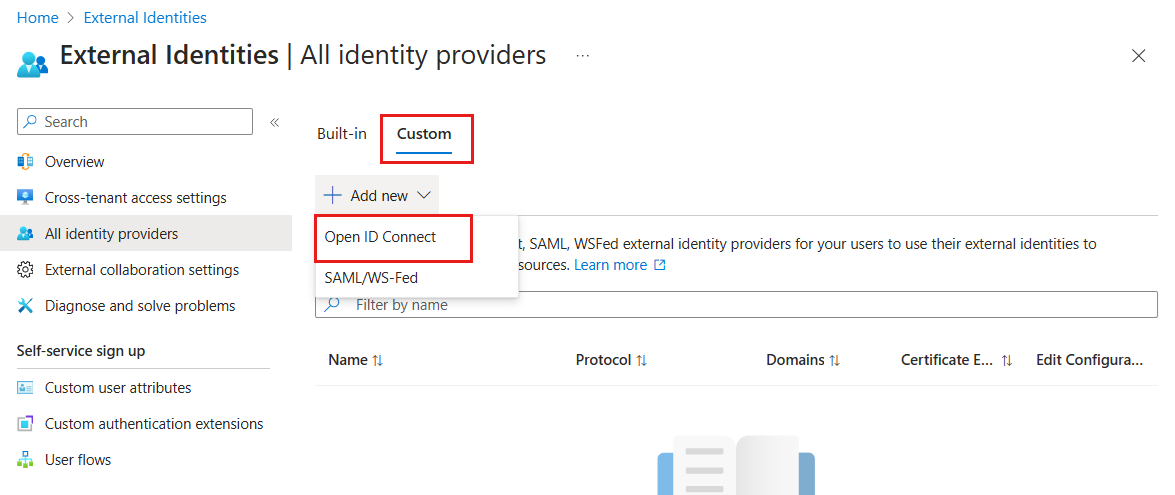1175x495 pixels.
Task: Switch to the Built-in tab
Action: [x=342, y=134]
